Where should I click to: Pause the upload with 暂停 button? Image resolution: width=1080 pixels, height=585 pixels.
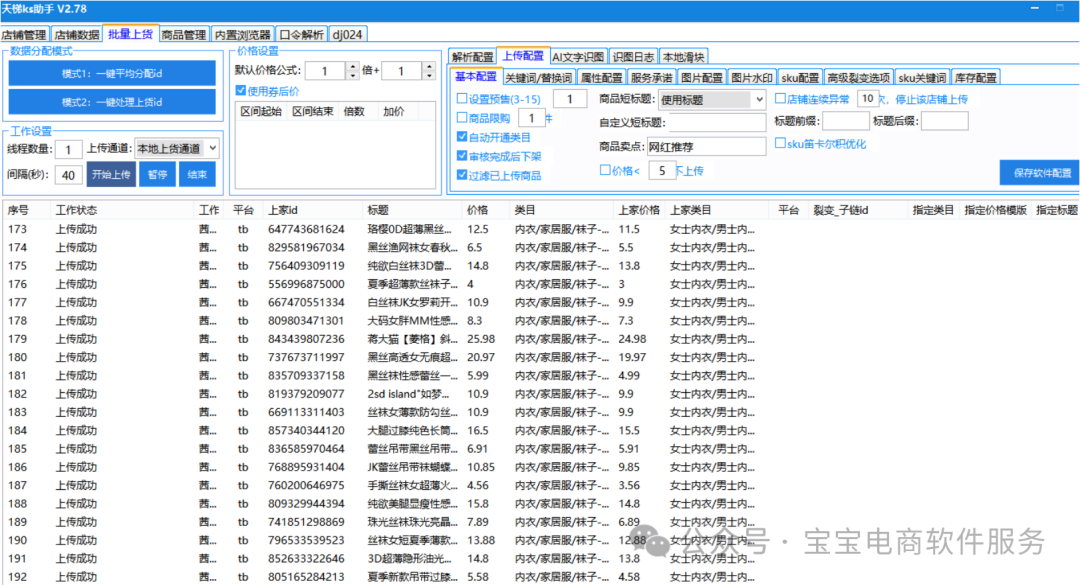157,174
